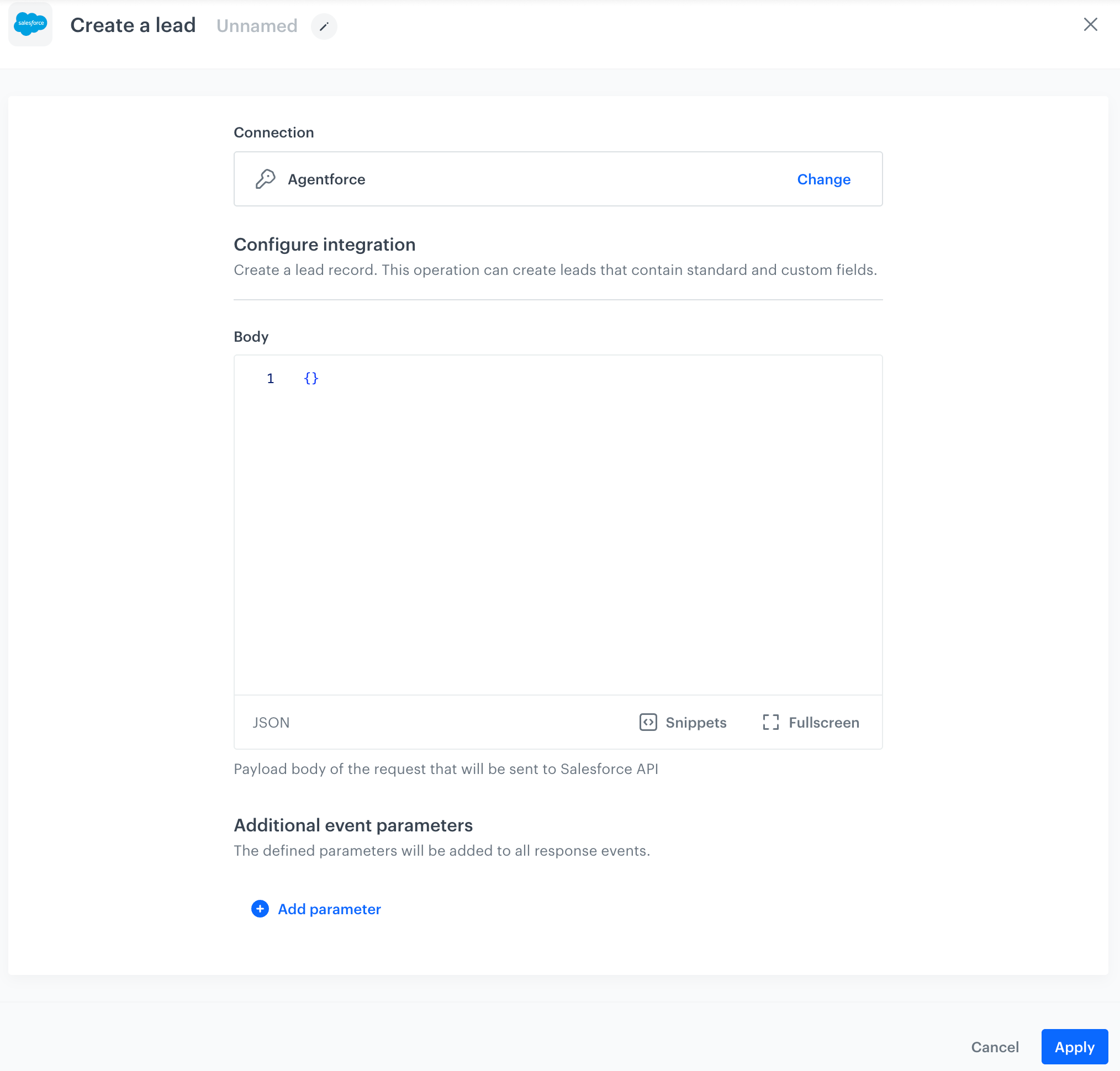Click the Unnamed title text

click(256, 25)
